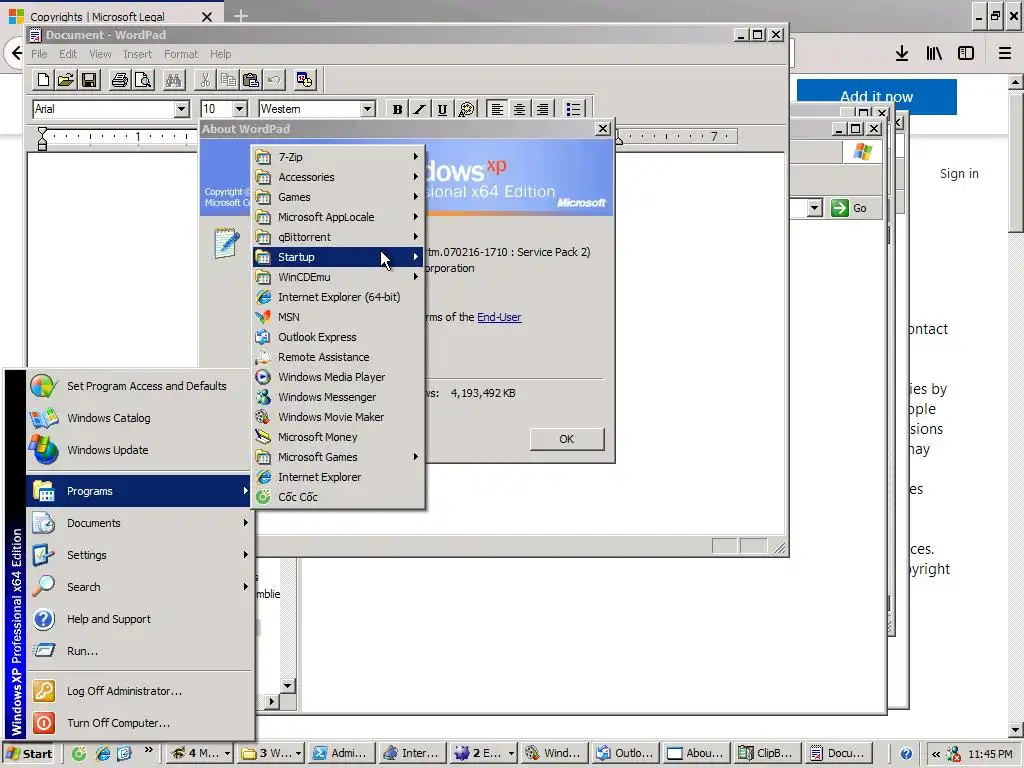1024x768 pixels.
Task: Click Turn Off Computer in Start menu
Action: pos(139,723)
